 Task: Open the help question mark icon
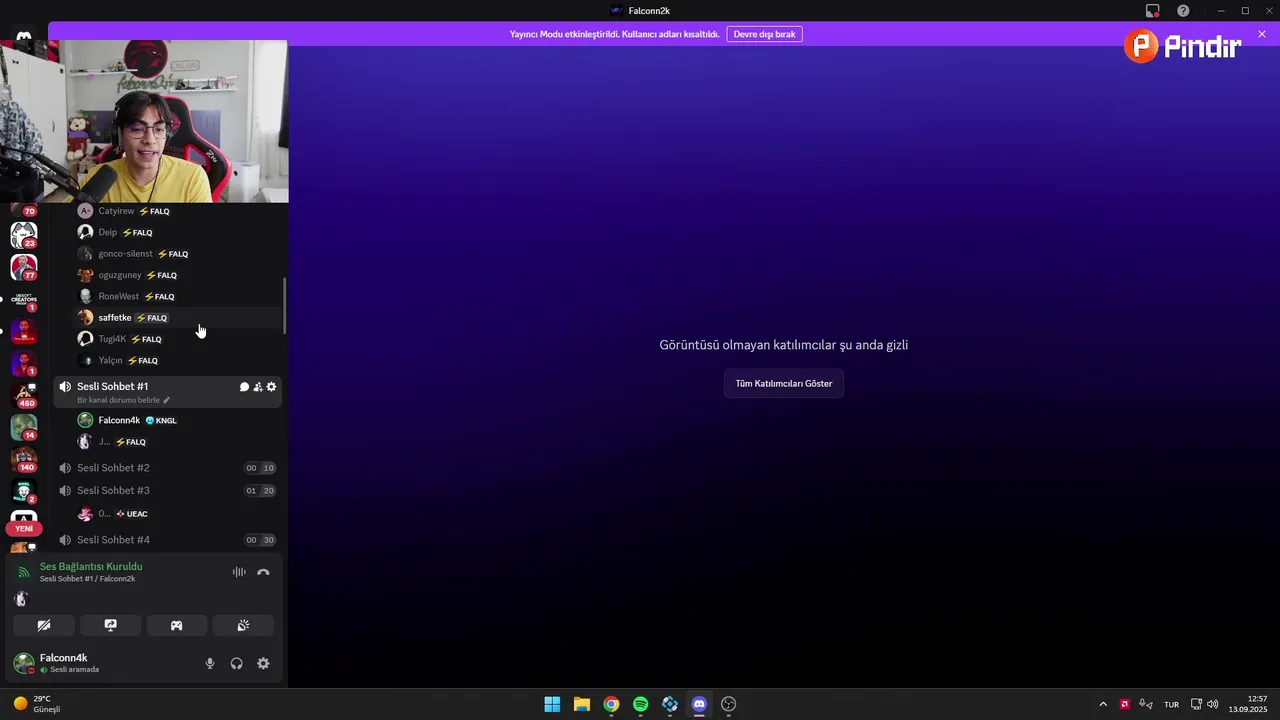[1183, 11]
